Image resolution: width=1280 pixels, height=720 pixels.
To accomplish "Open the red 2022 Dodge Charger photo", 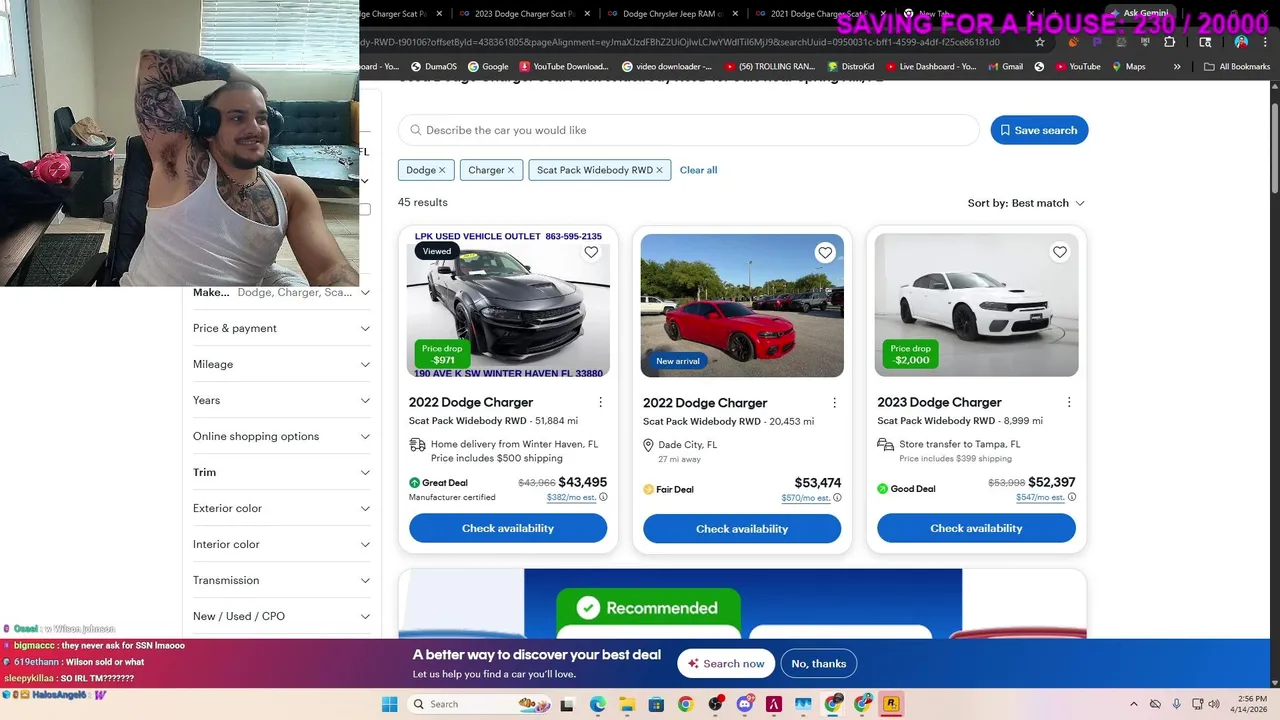I will pos(742,306).
